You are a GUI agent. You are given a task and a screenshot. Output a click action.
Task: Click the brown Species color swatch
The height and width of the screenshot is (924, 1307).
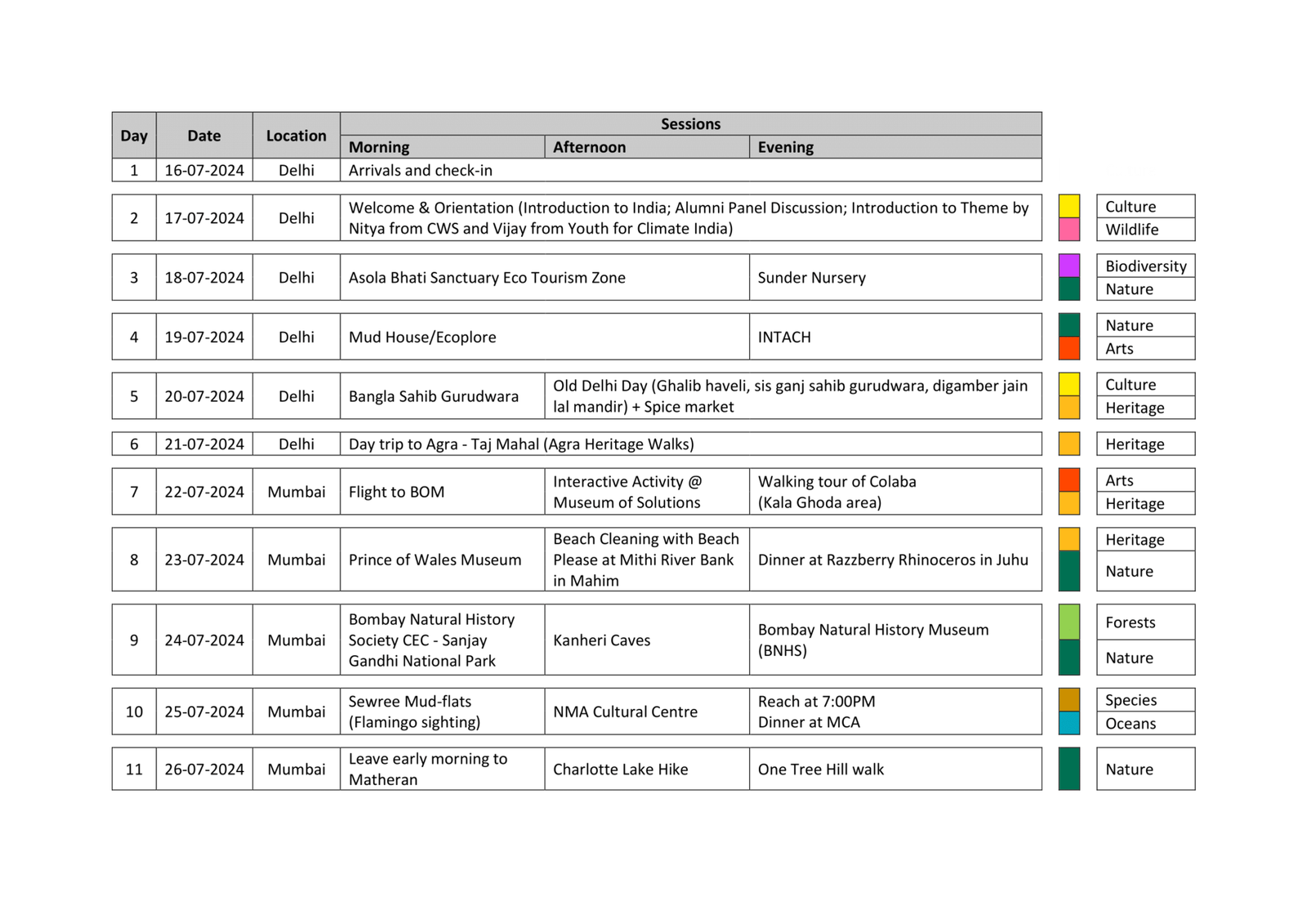(1069, 699)
